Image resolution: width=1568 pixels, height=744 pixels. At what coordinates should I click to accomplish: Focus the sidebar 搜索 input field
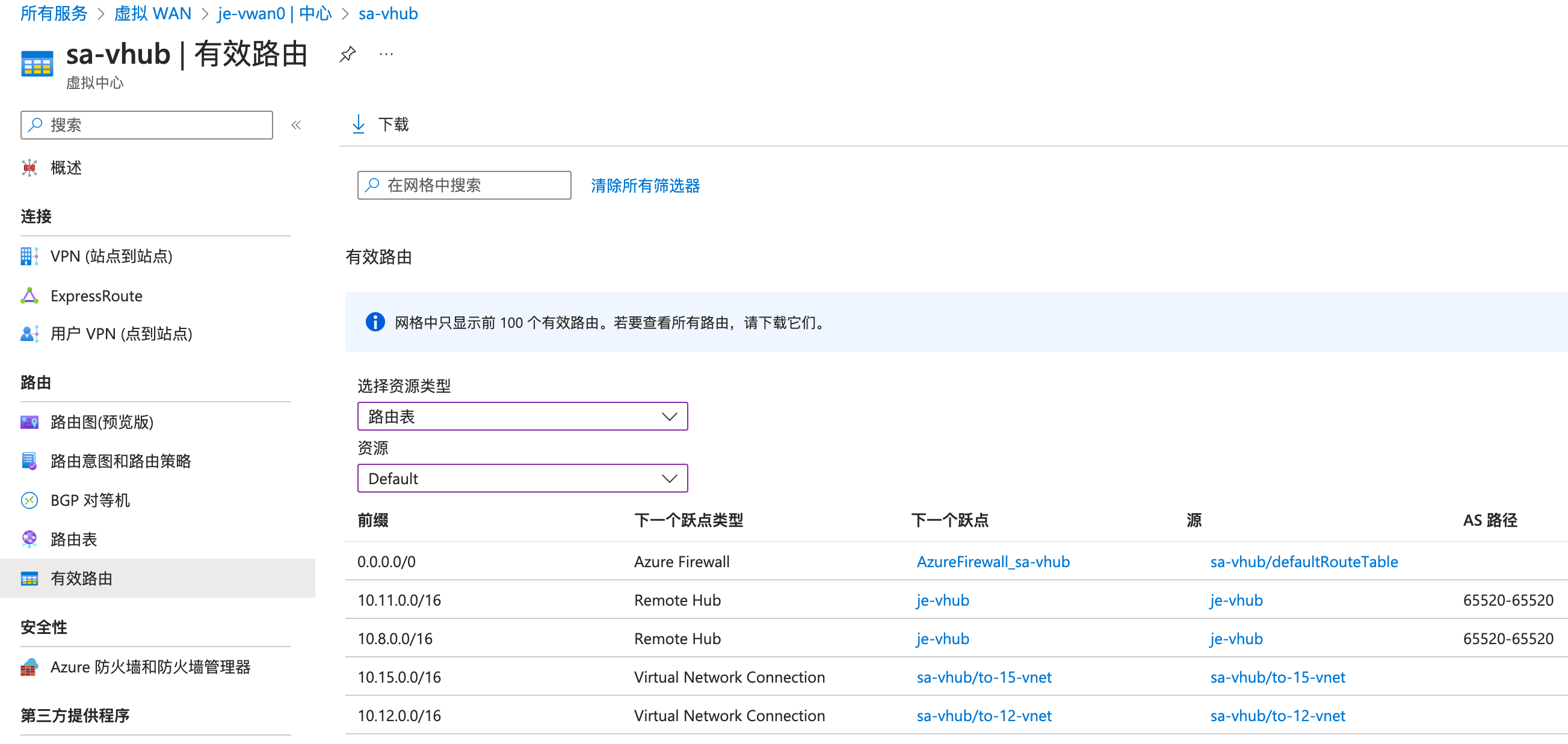point(147,125)
